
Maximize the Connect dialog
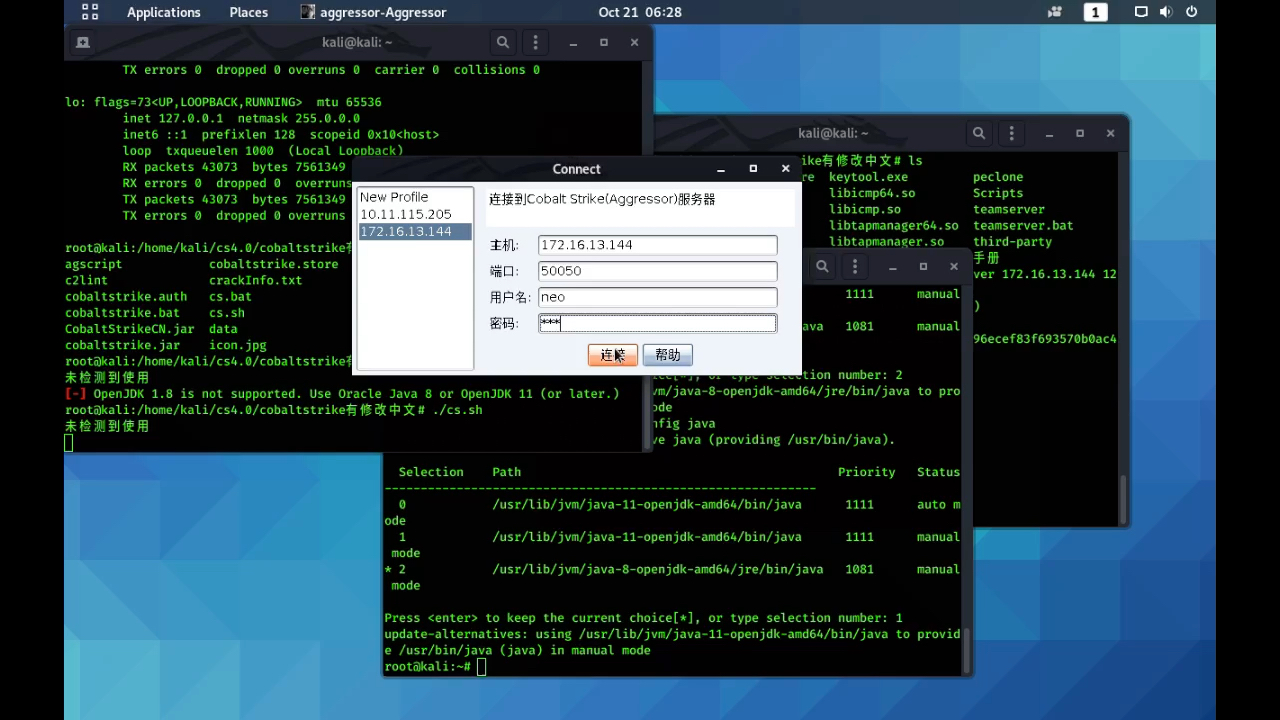[753, 169]
